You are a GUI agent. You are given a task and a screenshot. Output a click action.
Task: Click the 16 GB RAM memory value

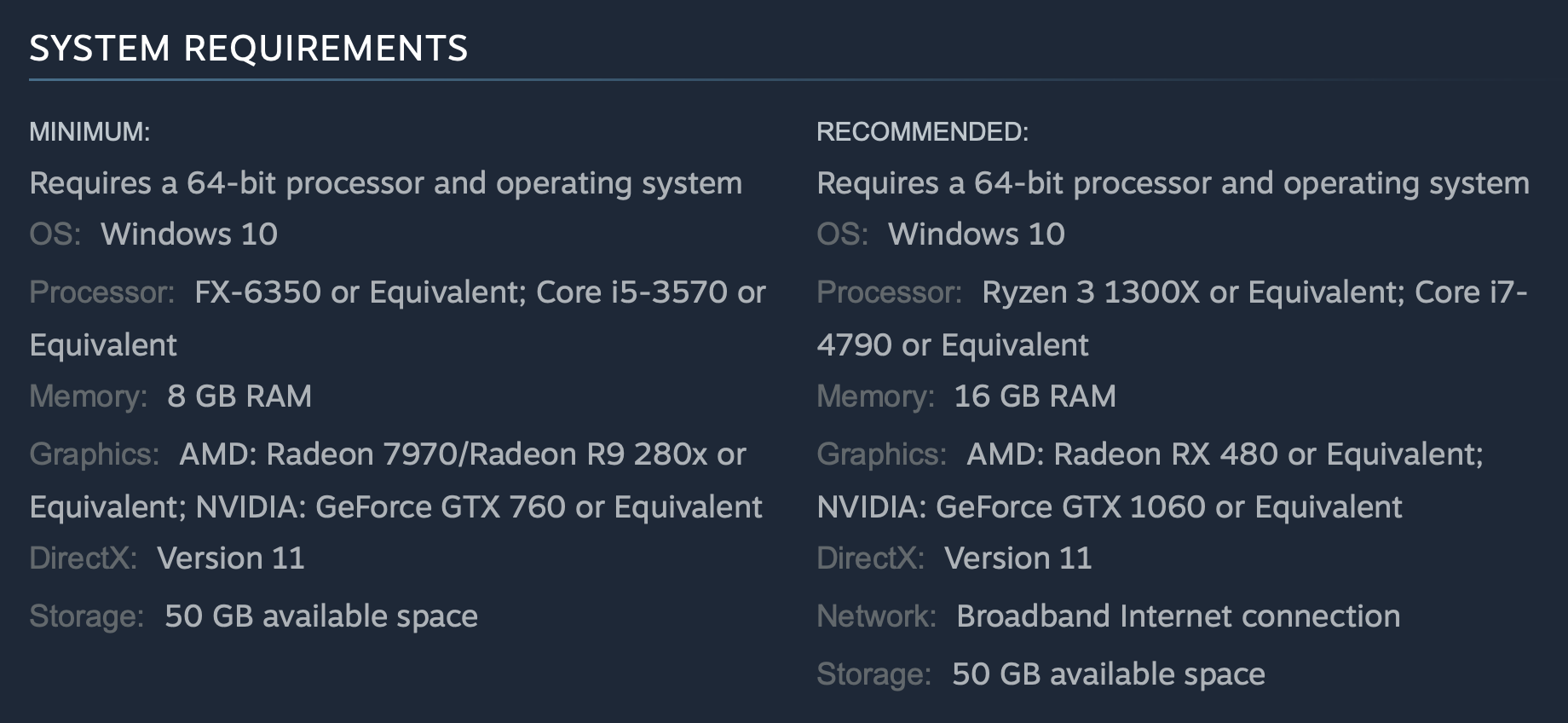(x=1035, y=396)
